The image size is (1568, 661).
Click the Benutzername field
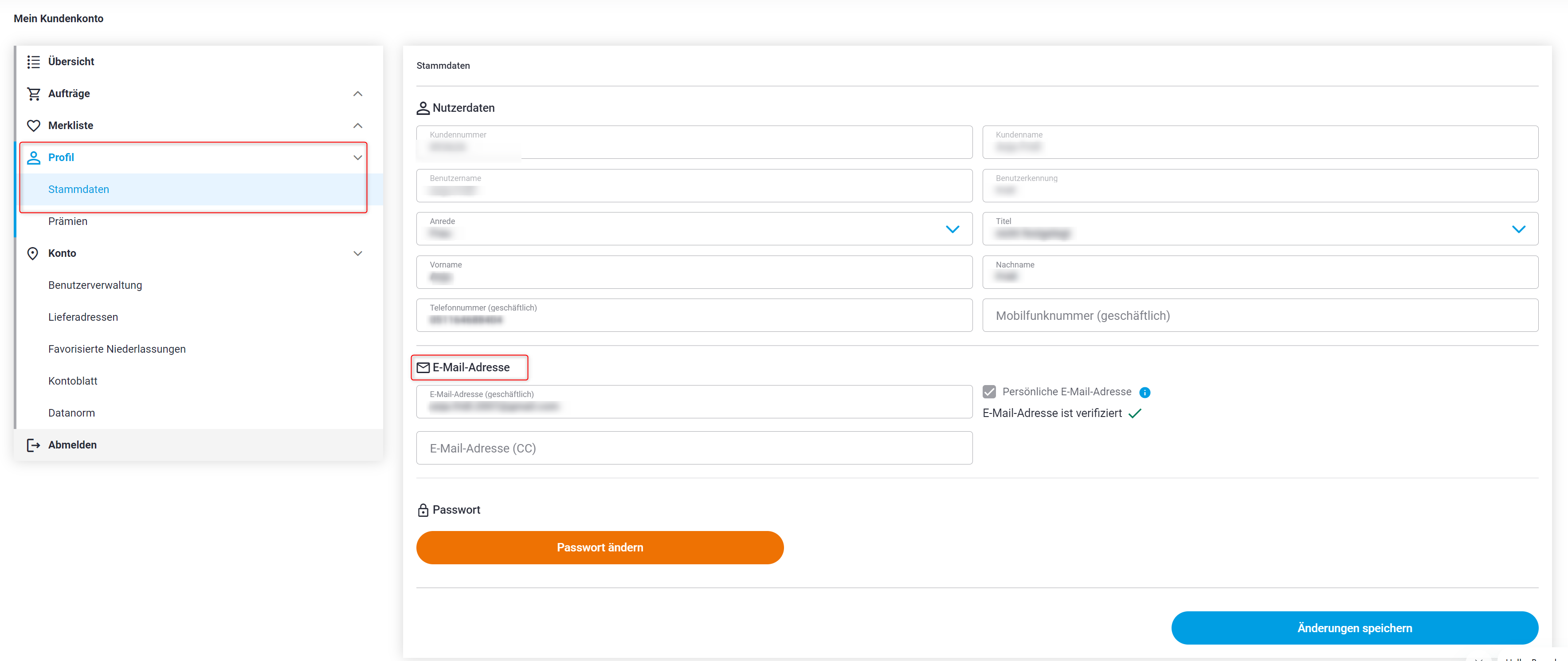coord(694,186)
